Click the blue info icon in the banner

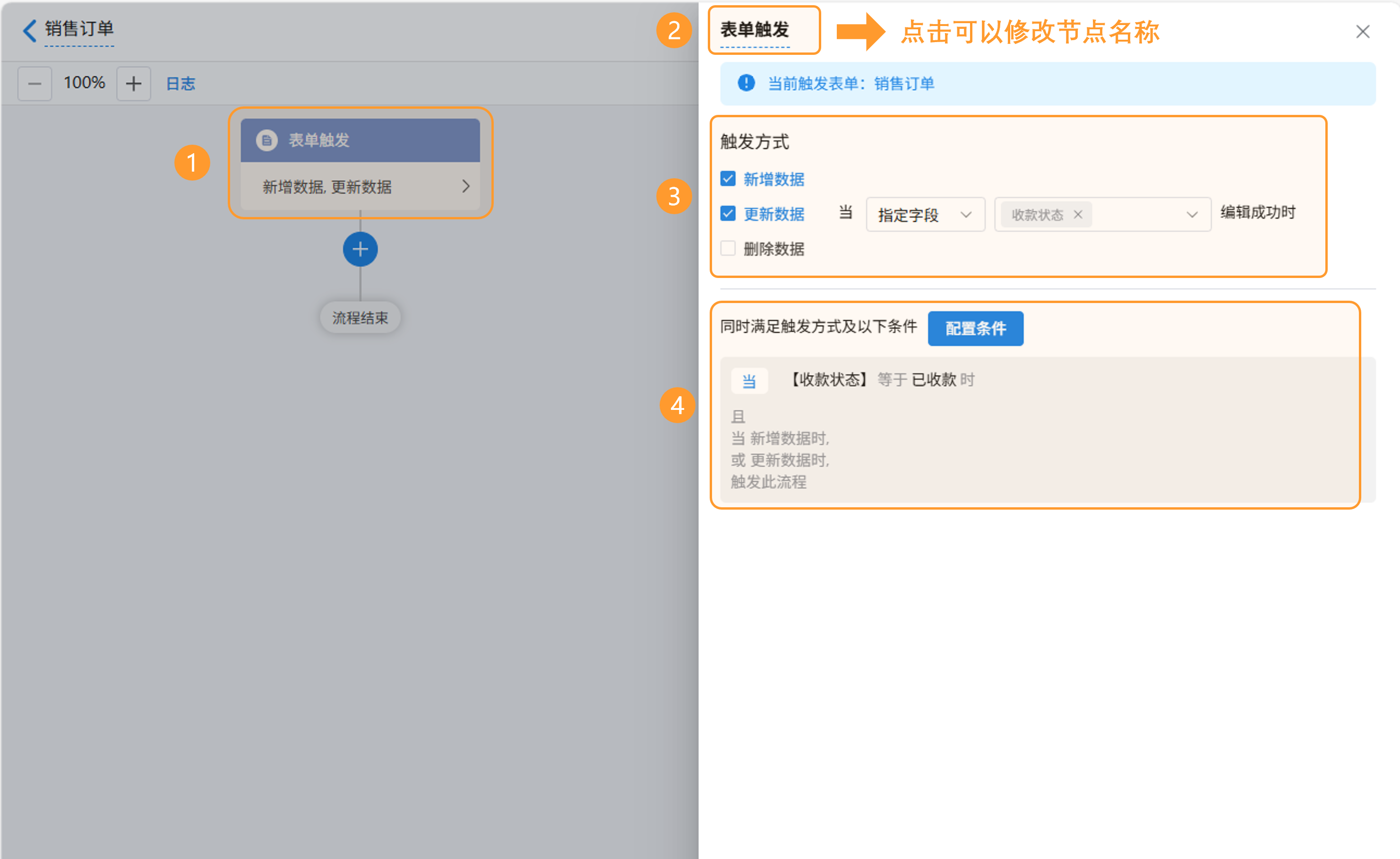(x=746, y=83)
